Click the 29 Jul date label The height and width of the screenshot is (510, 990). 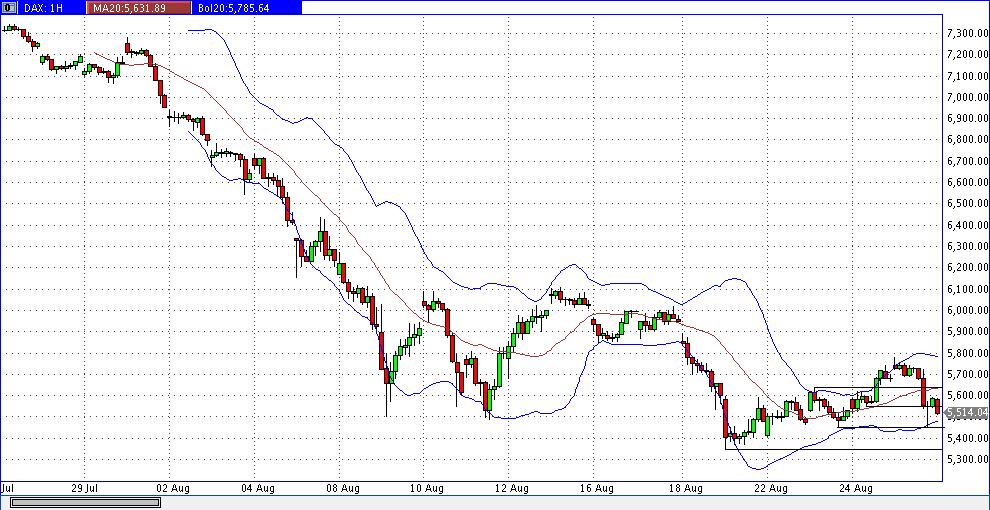pyautogui.click(x=85, y=488)
